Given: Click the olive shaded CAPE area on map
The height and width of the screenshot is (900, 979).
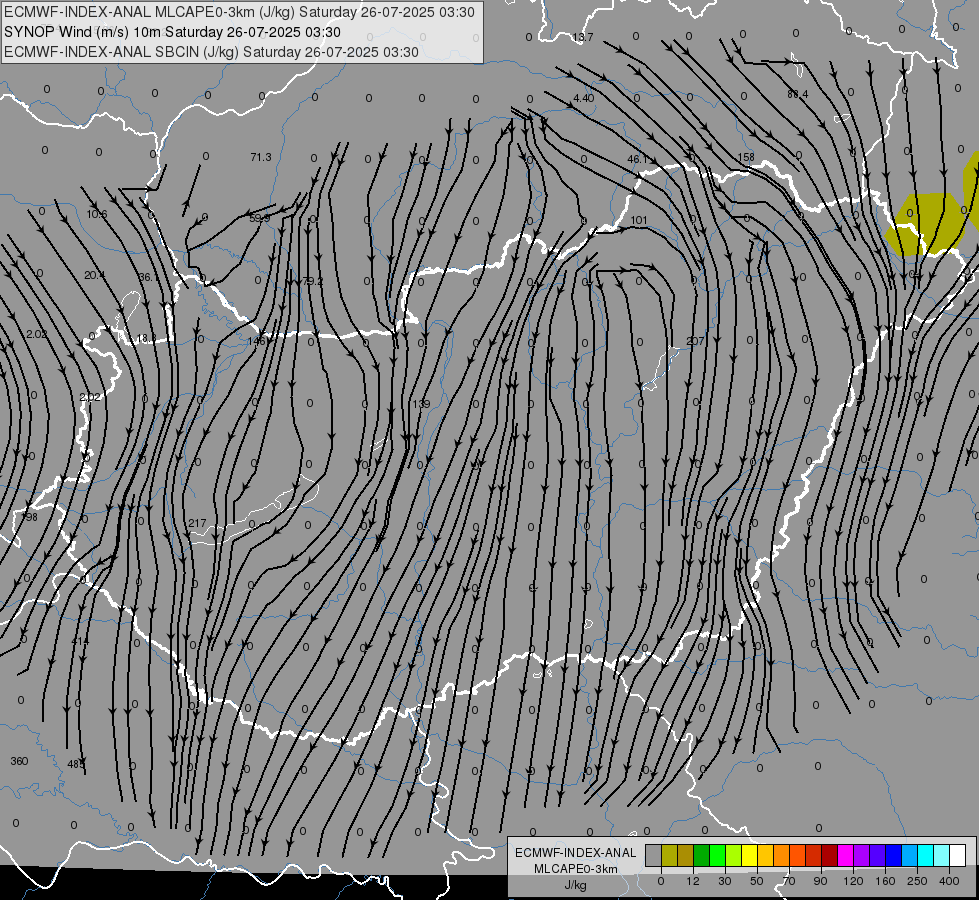Looking at the screenshot, I should click(x=927, y=225).
